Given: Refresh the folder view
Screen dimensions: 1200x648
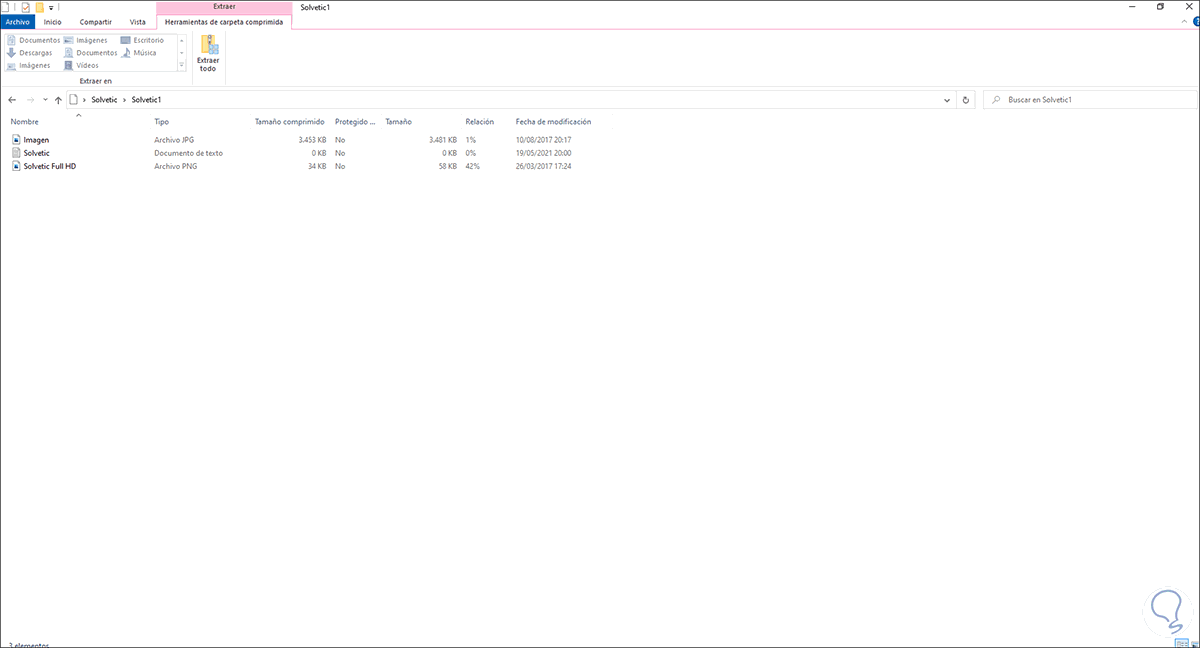Looking at the screenshot, I should 965,99.
